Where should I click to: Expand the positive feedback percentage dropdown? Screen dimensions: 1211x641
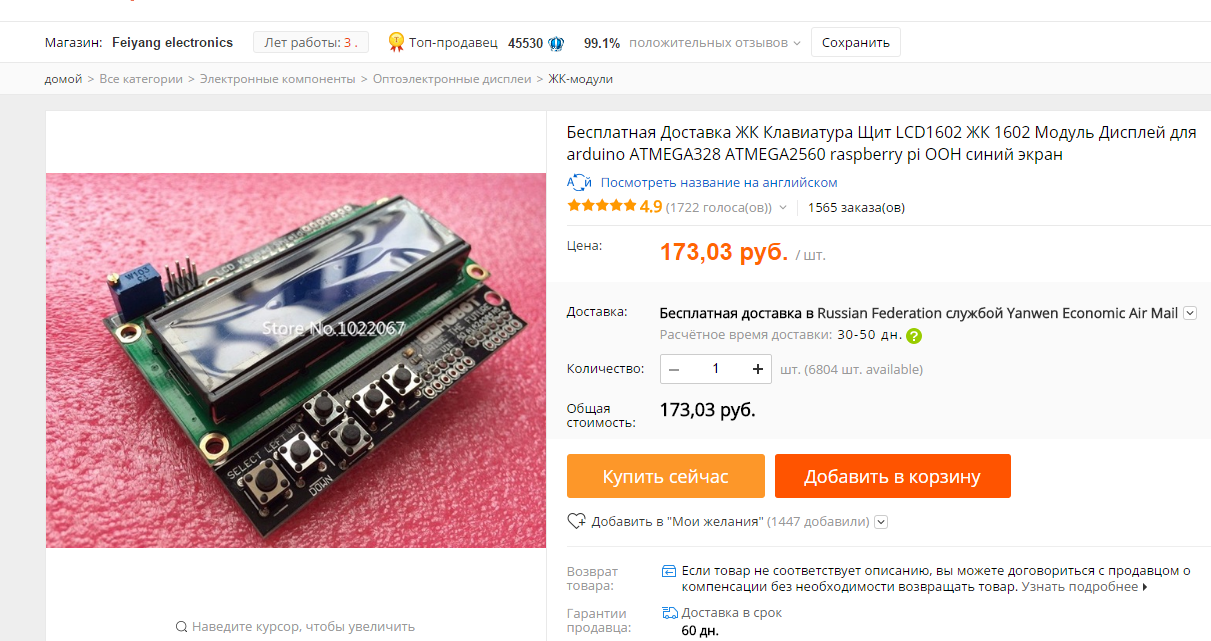[797, 43]
